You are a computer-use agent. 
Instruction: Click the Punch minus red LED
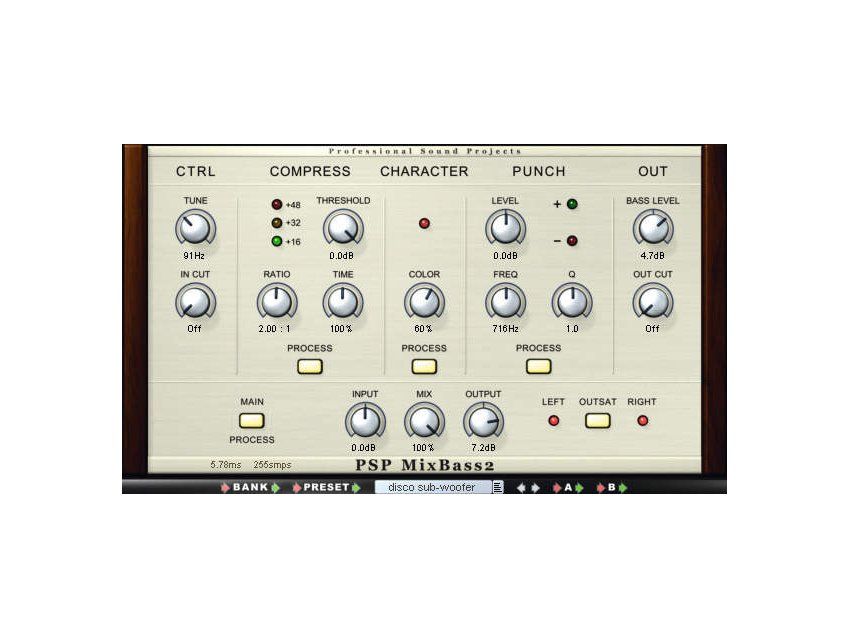[572, 241]
